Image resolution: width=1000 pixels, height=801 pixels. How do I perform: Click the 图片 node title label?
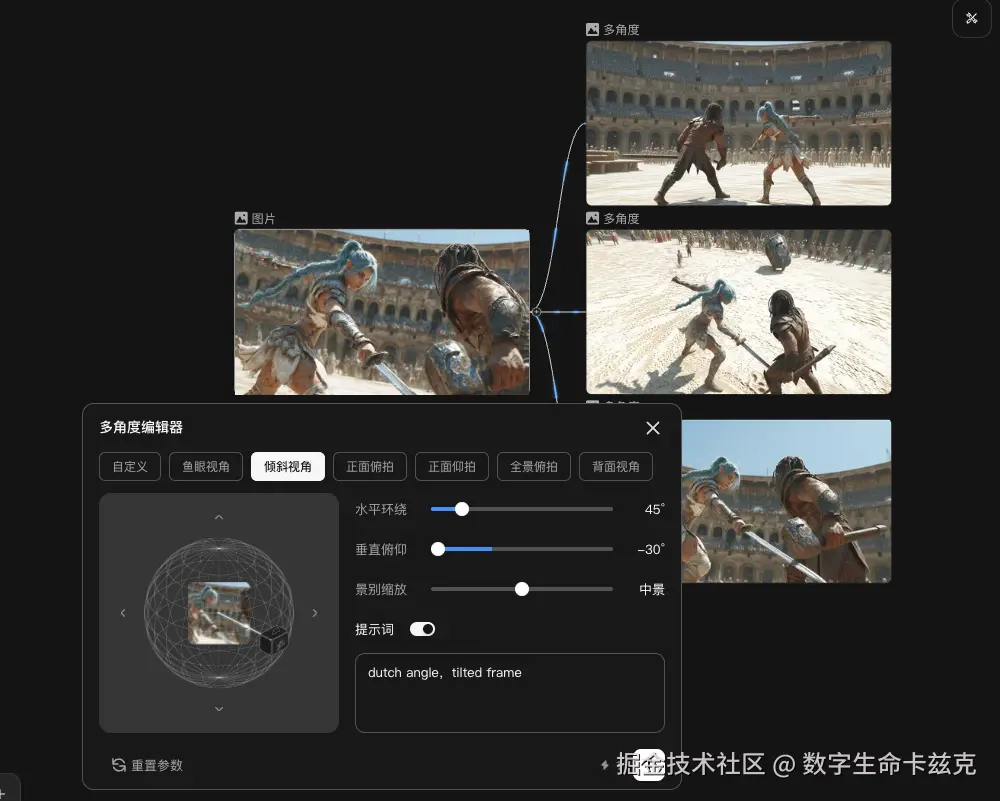point(263,219)
